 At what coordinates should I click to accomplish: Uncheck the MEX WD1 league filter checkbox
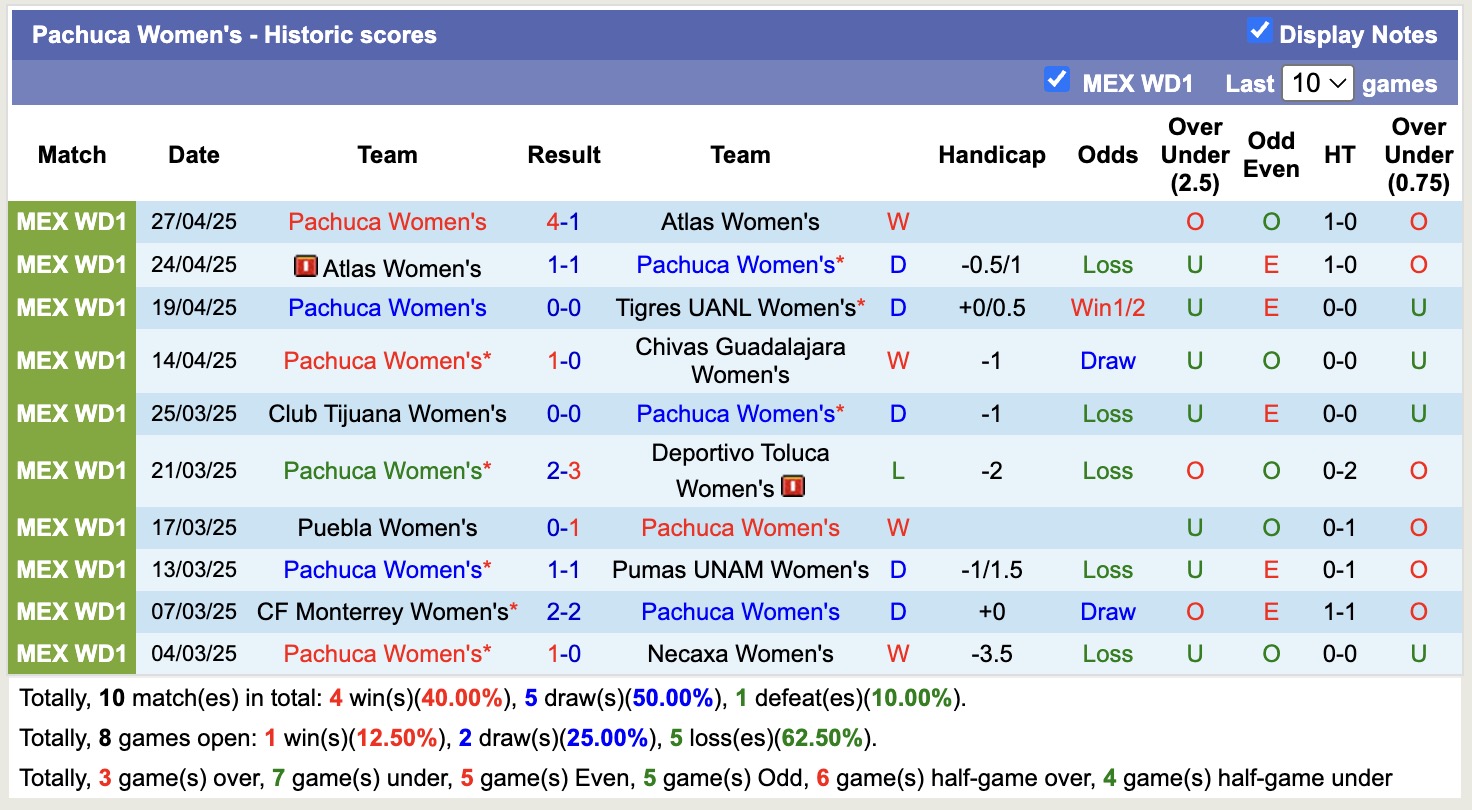1056,80
